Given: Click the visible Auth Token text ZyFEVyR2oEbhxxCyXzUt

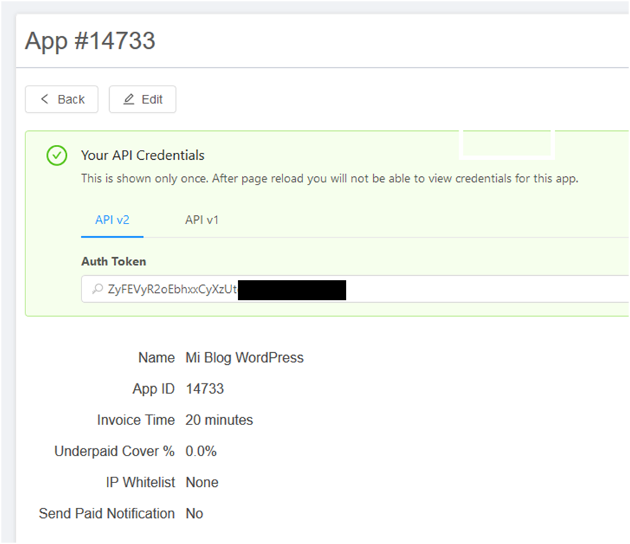Looking at the screenshot, I should (x=173, y=289).
